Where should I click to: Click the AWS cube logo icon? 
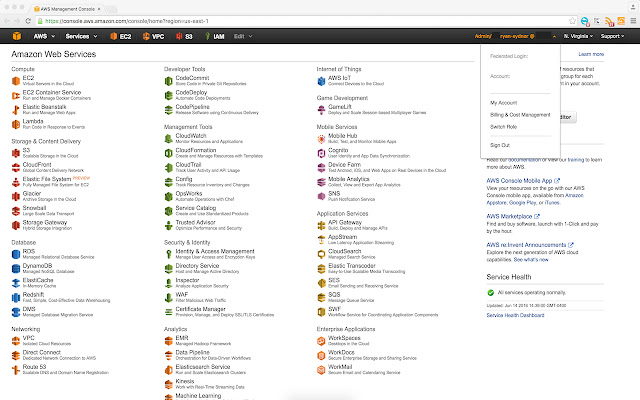click(17, 36)
